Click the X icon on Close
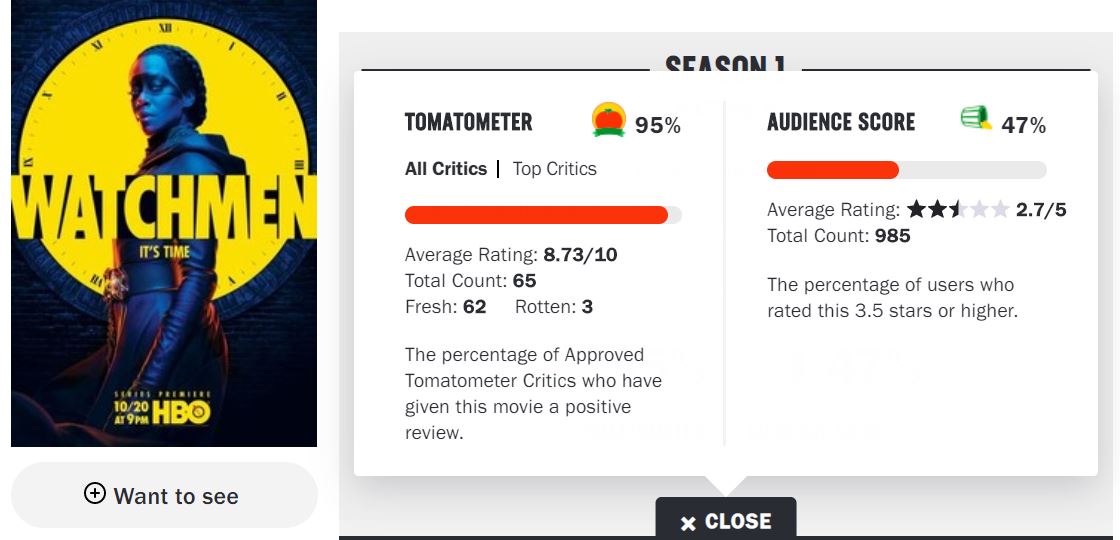This screenshot has height=540, width=1120. tap(688, 523)
